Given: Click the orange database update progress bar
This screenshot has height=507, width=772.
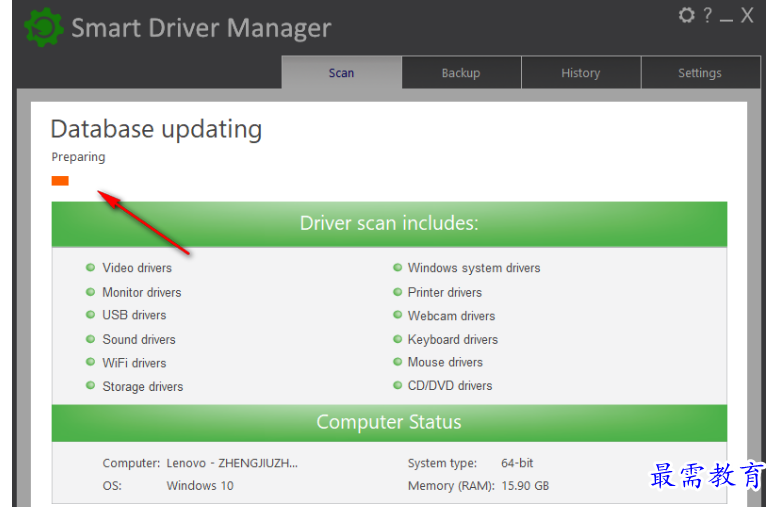Looking at the screenshot, I should click(x=60, y=181).
